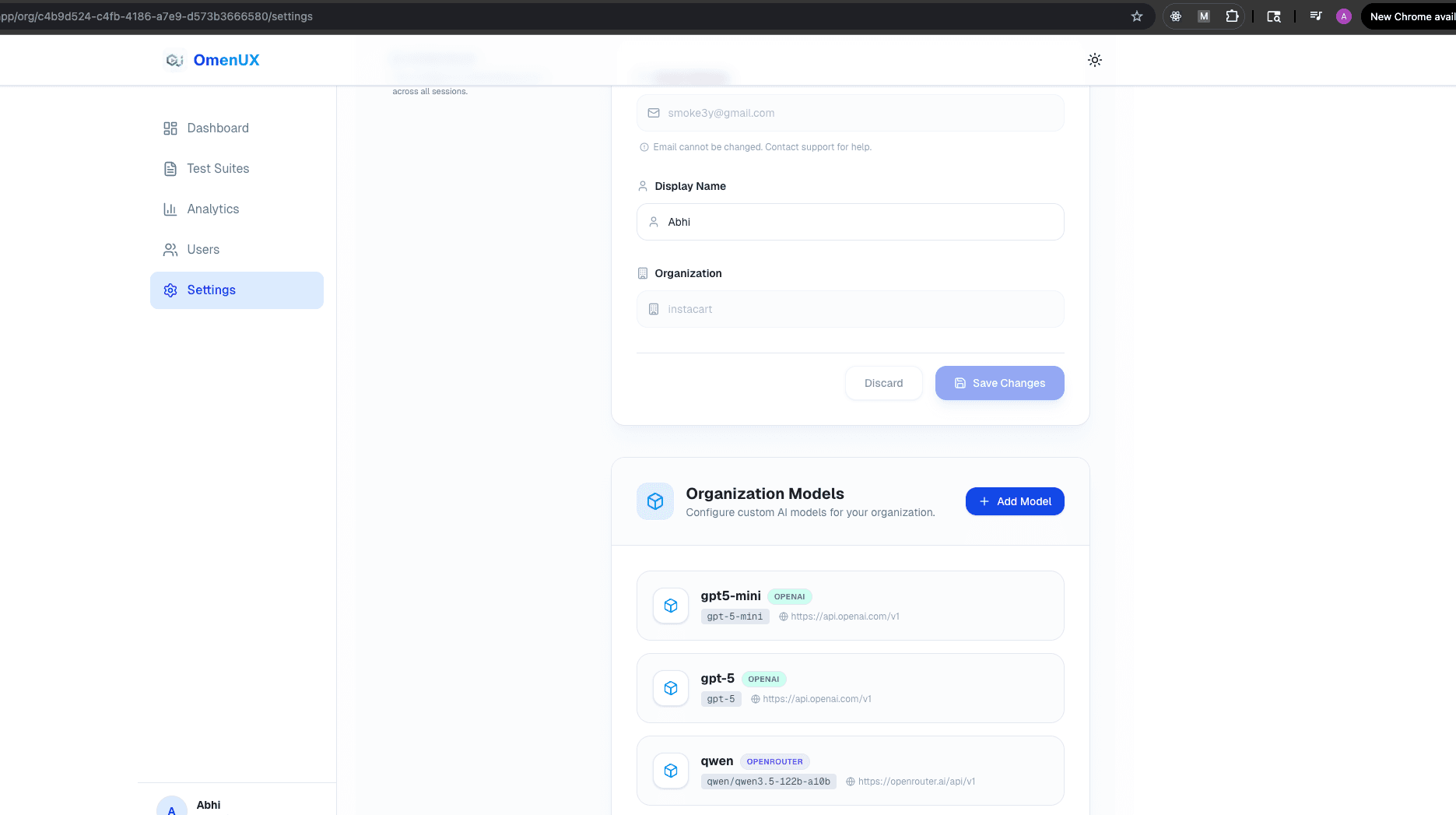Image resolution: width=1456 pixels, height=815 pixels.
Task: Click the Settings gear icon
Action: pyautogui.click(x=170, y=290)
